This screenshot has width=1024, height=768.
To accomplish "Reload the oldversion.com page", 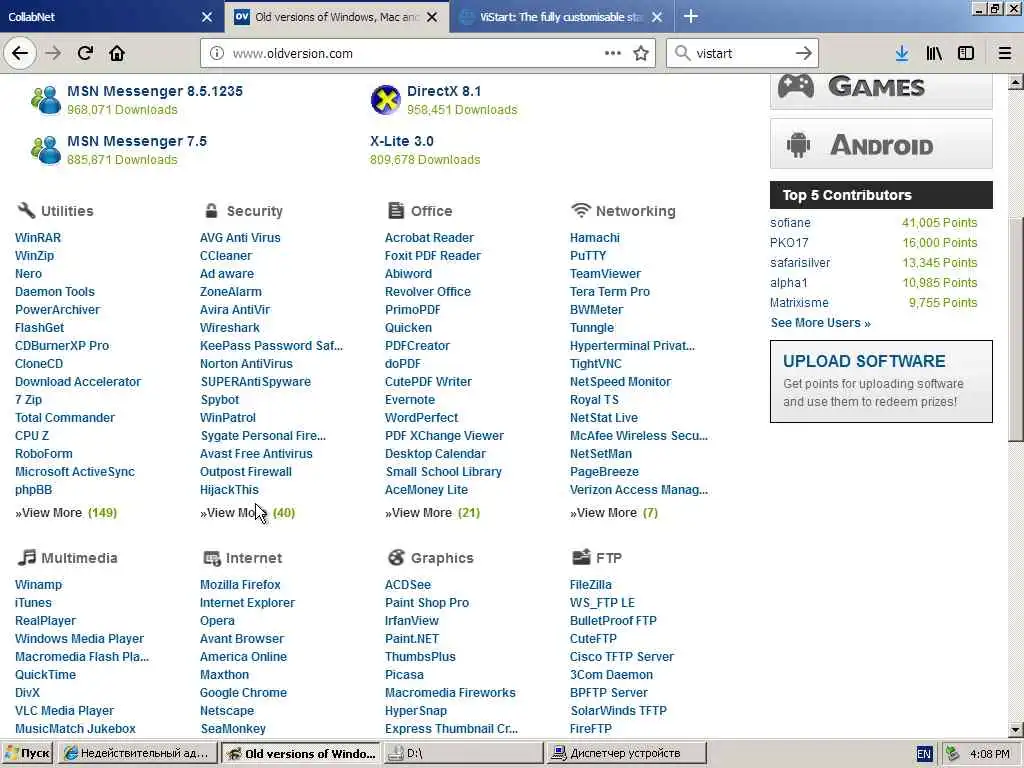I will (85, 53).
